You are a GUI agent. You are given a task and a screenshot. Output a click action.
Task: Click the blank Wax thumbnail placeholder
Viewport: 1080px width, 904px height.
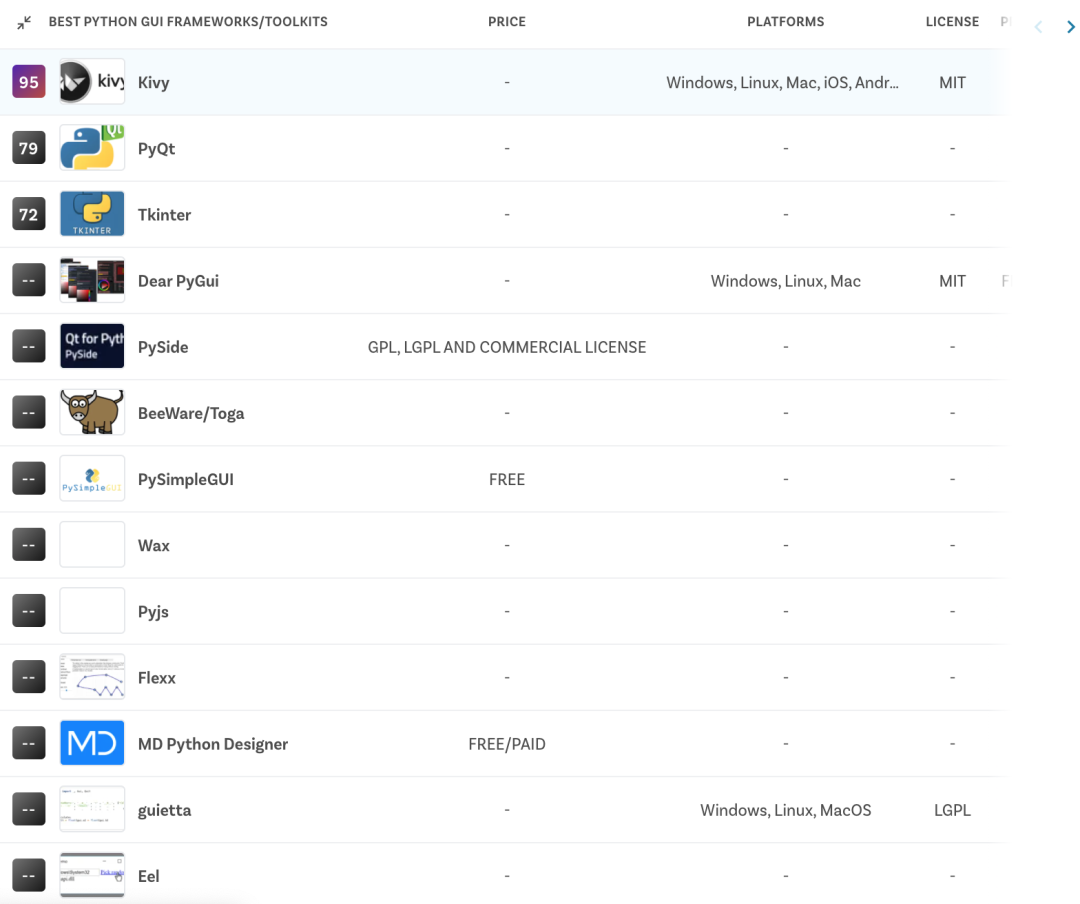[x=92, y=545]
